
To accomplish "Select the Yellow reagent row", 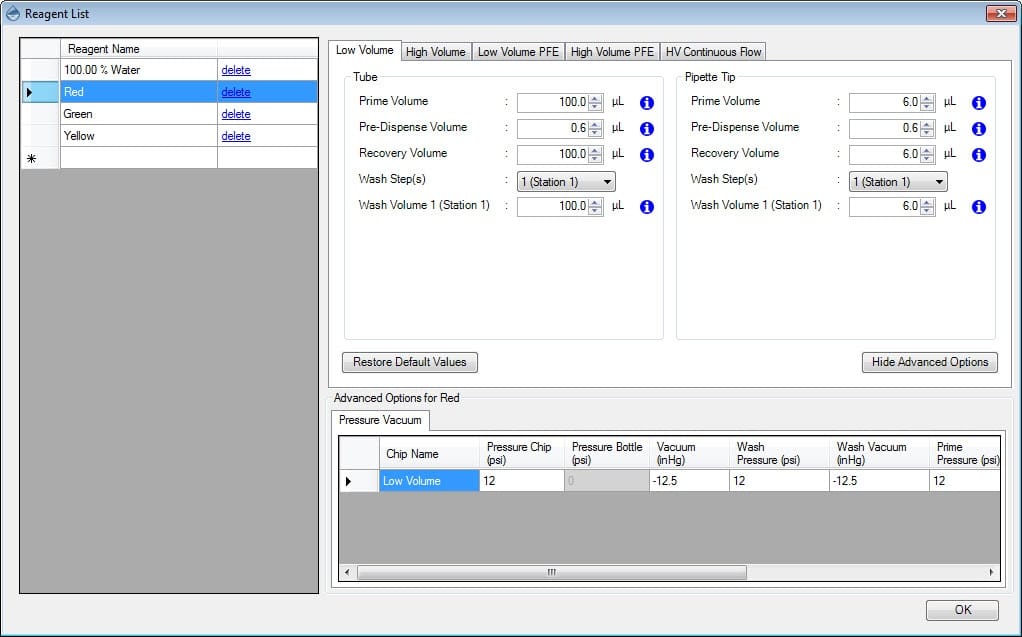I will 138,136.
